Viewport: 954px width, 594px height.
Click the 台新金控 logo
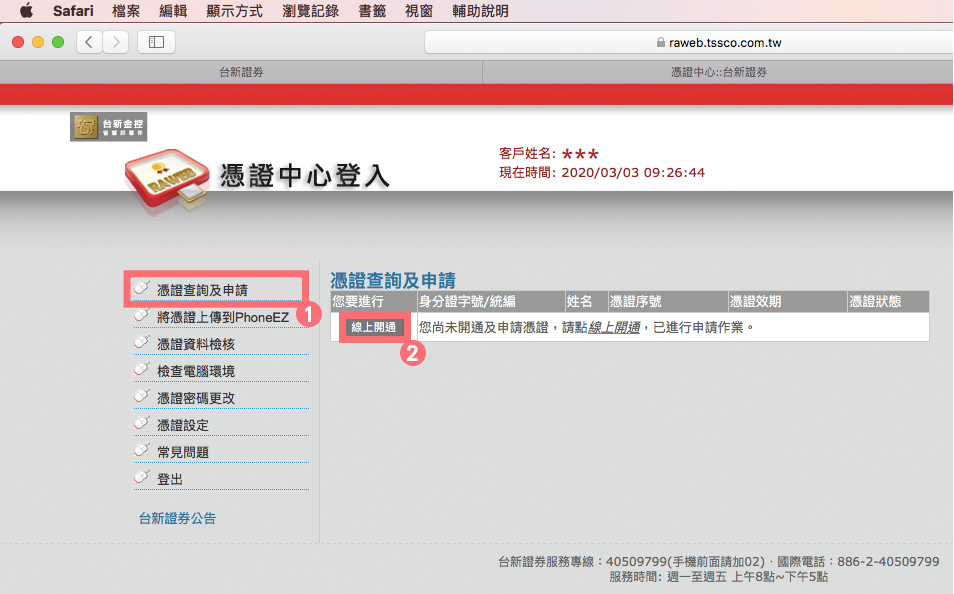108,127
